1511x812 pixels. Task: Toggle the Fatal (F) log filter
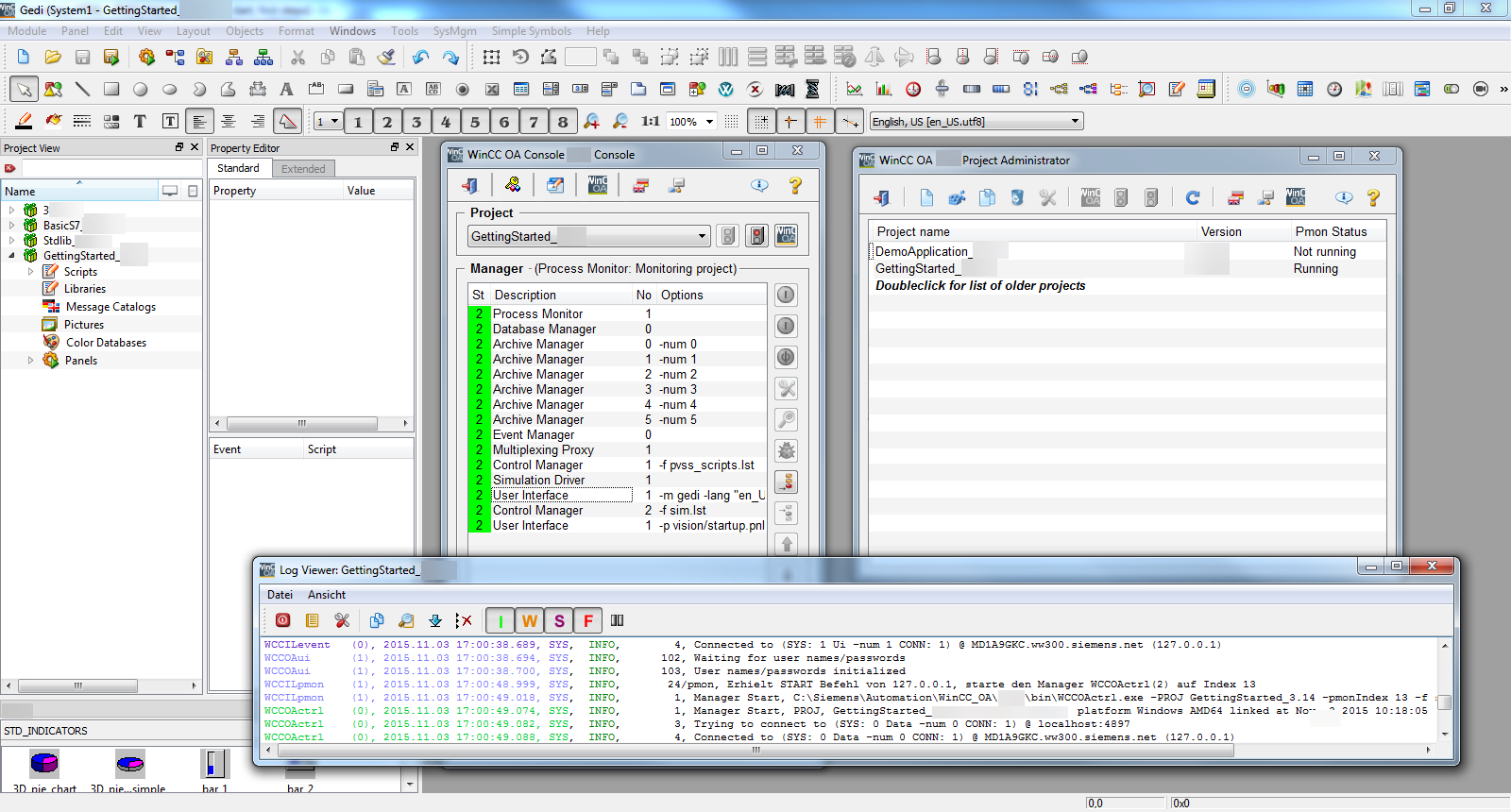tap(587, 620)
